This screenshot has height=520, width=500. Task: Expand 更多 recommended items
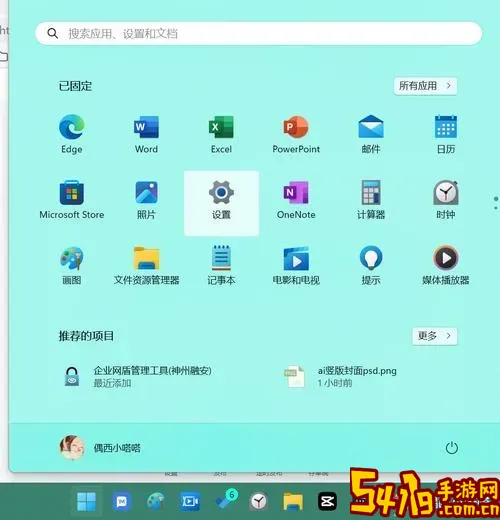(x=435, y=336)
